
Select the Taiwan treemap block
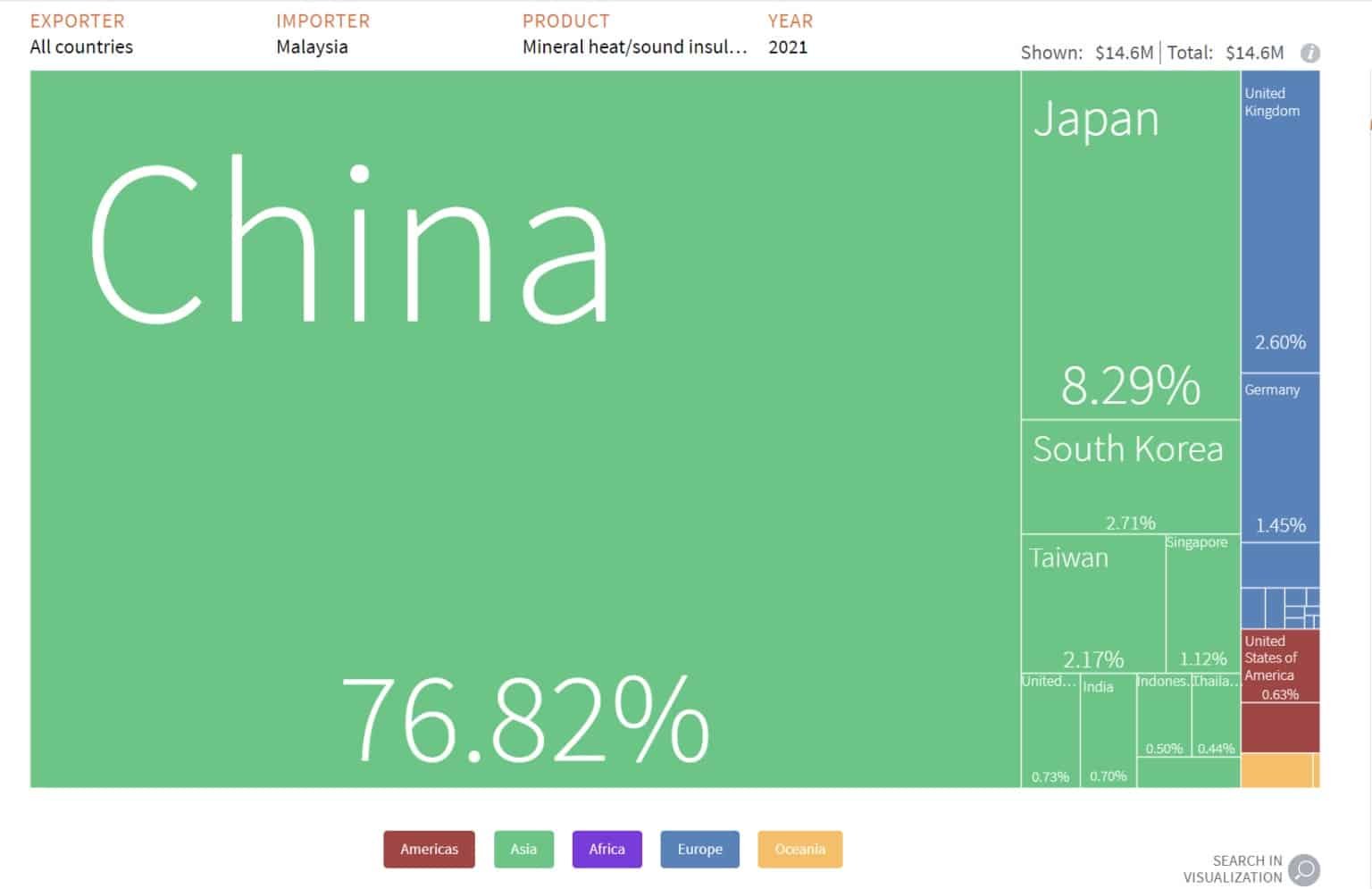(1093, 603)
